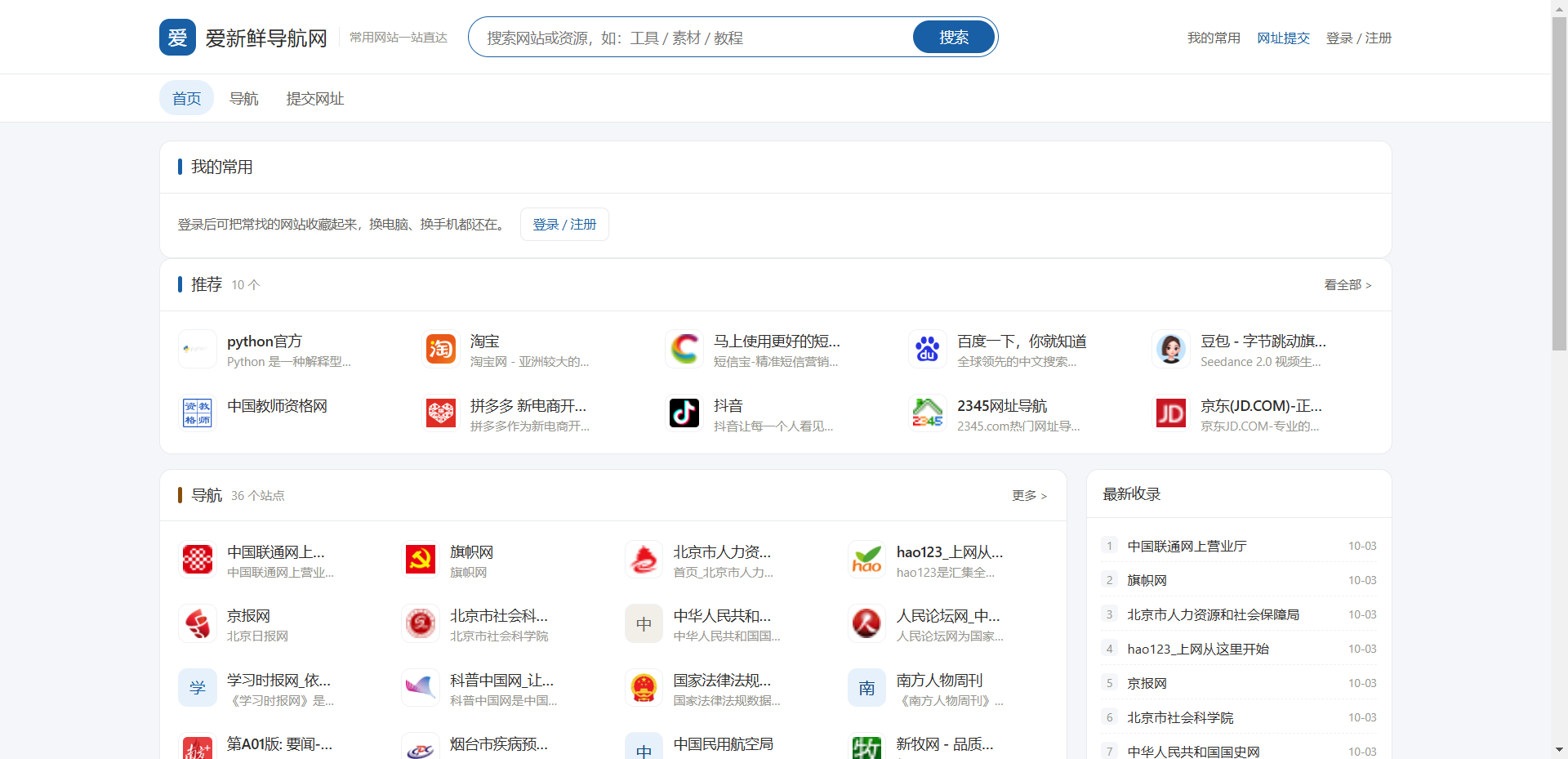Switch to the 导航 tab in the top menu

coord(243,98)
